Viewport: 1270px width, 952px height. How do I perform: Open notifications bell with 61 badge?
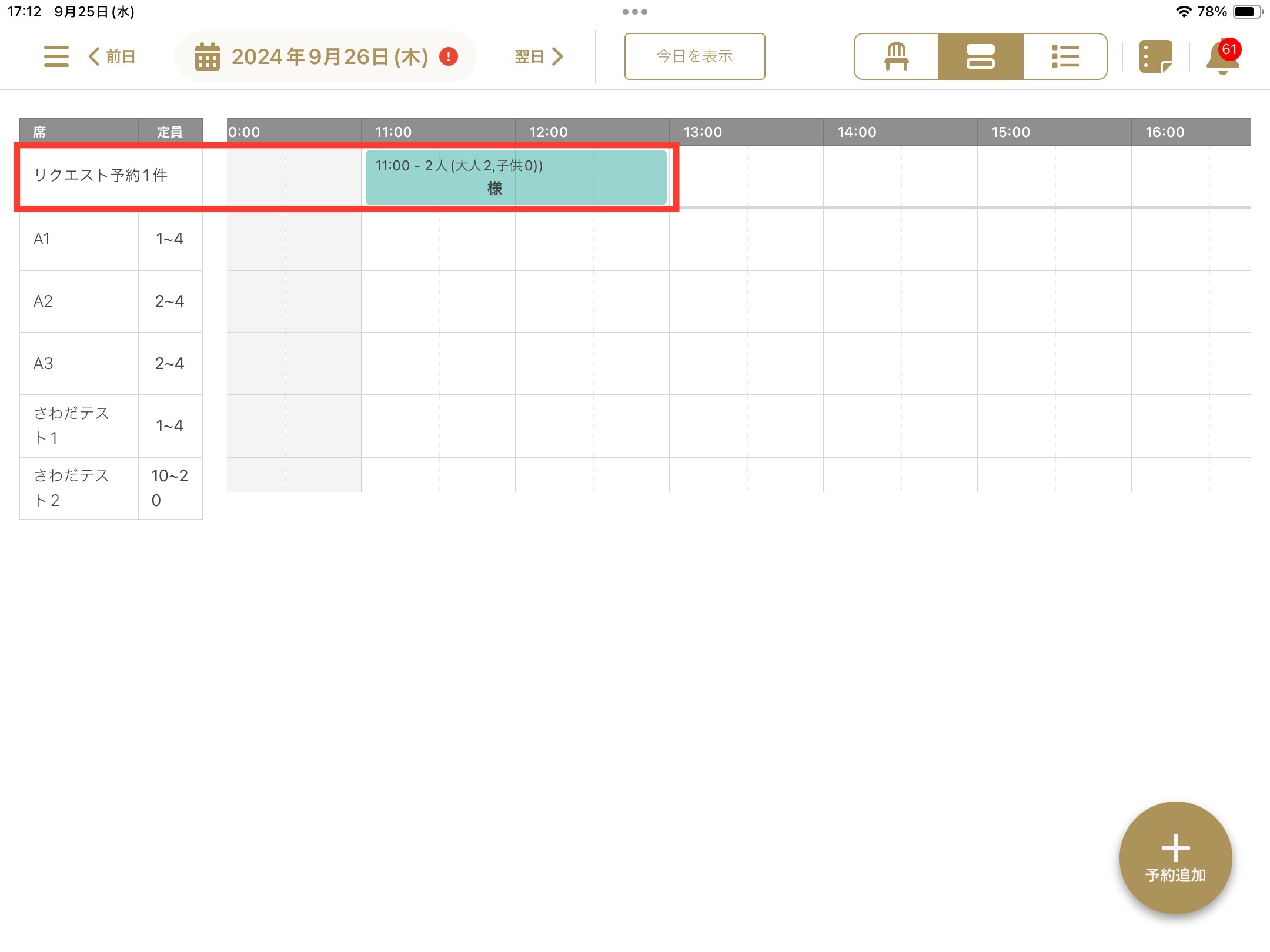(1222, 58)
